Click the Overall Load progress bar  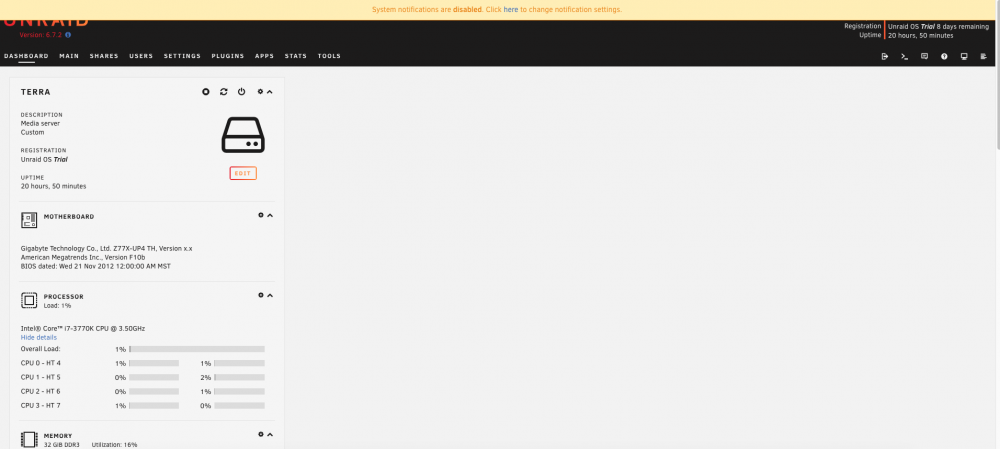pos(197,349)
